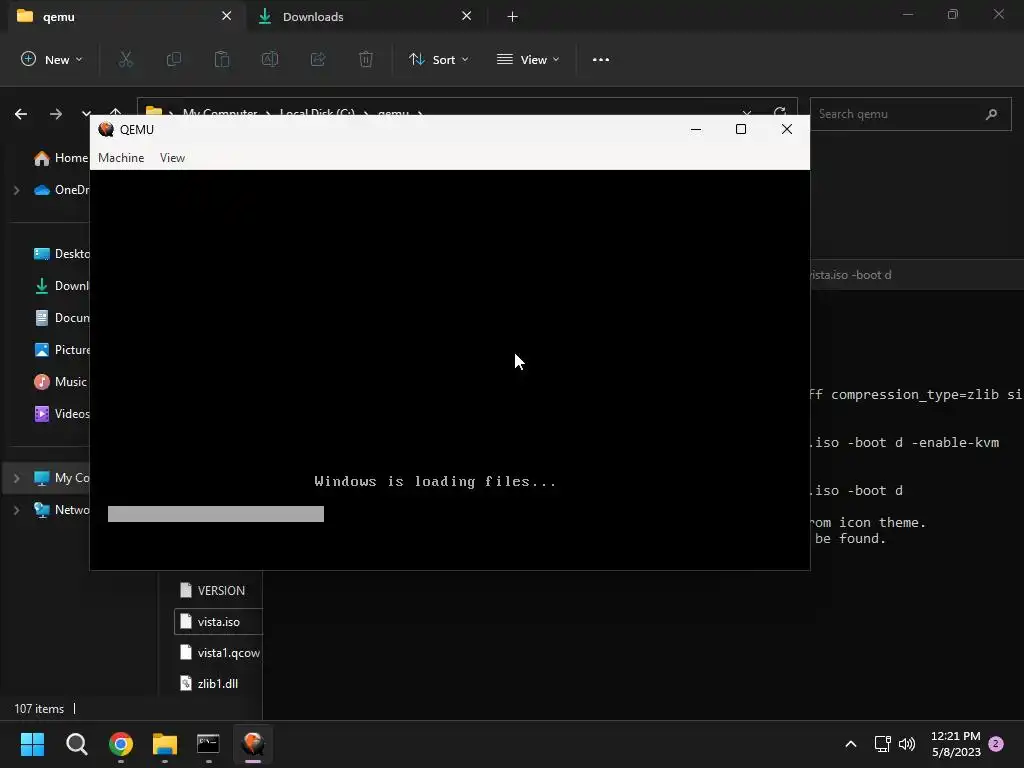
Task: Open the Command Prompt taskbar icon
Action: pyautogui.click(x=208, y=744)
